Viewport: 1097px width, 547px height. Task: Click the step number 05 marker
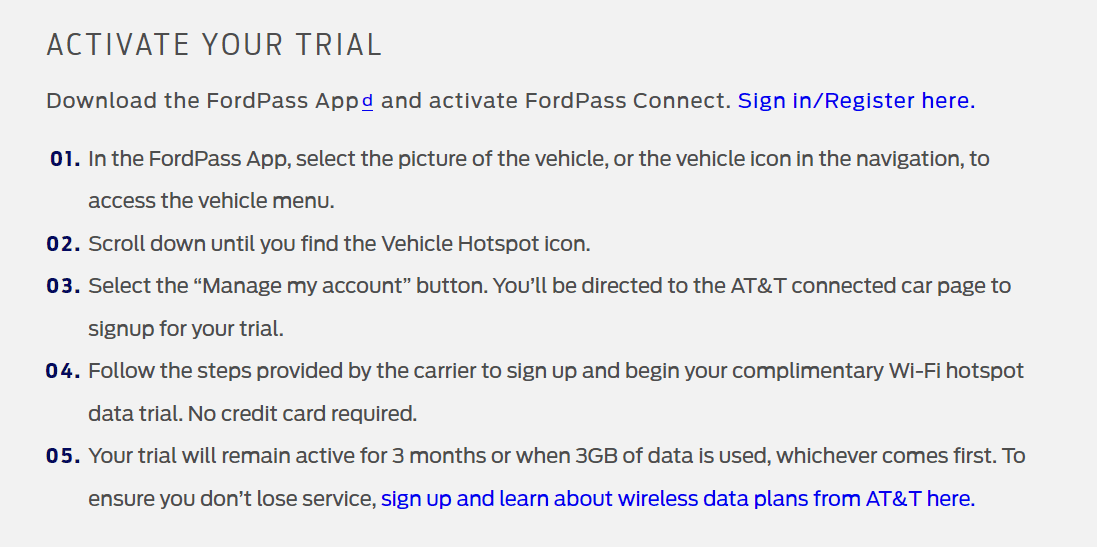pos(63,456)
